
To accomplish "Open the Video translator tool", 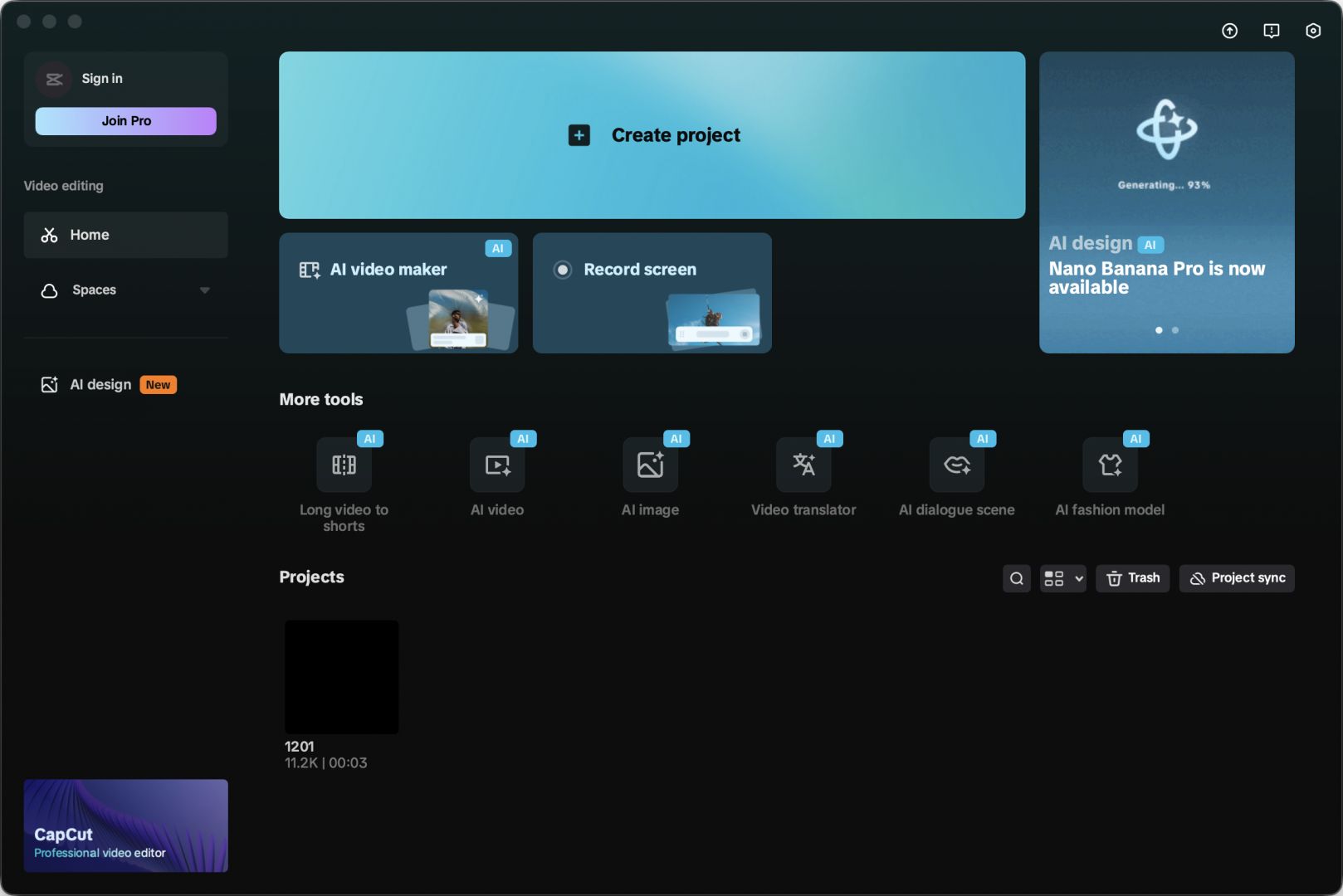I will pyautogui.click(x=803, y=465).
